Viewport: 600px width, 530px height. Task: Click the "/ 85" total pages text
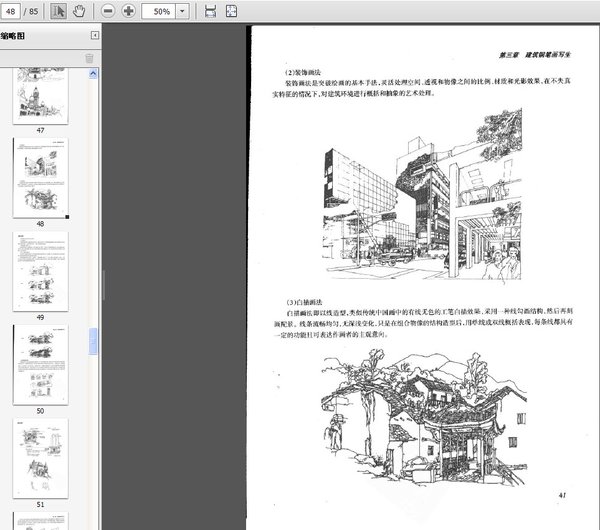(31, 11)
